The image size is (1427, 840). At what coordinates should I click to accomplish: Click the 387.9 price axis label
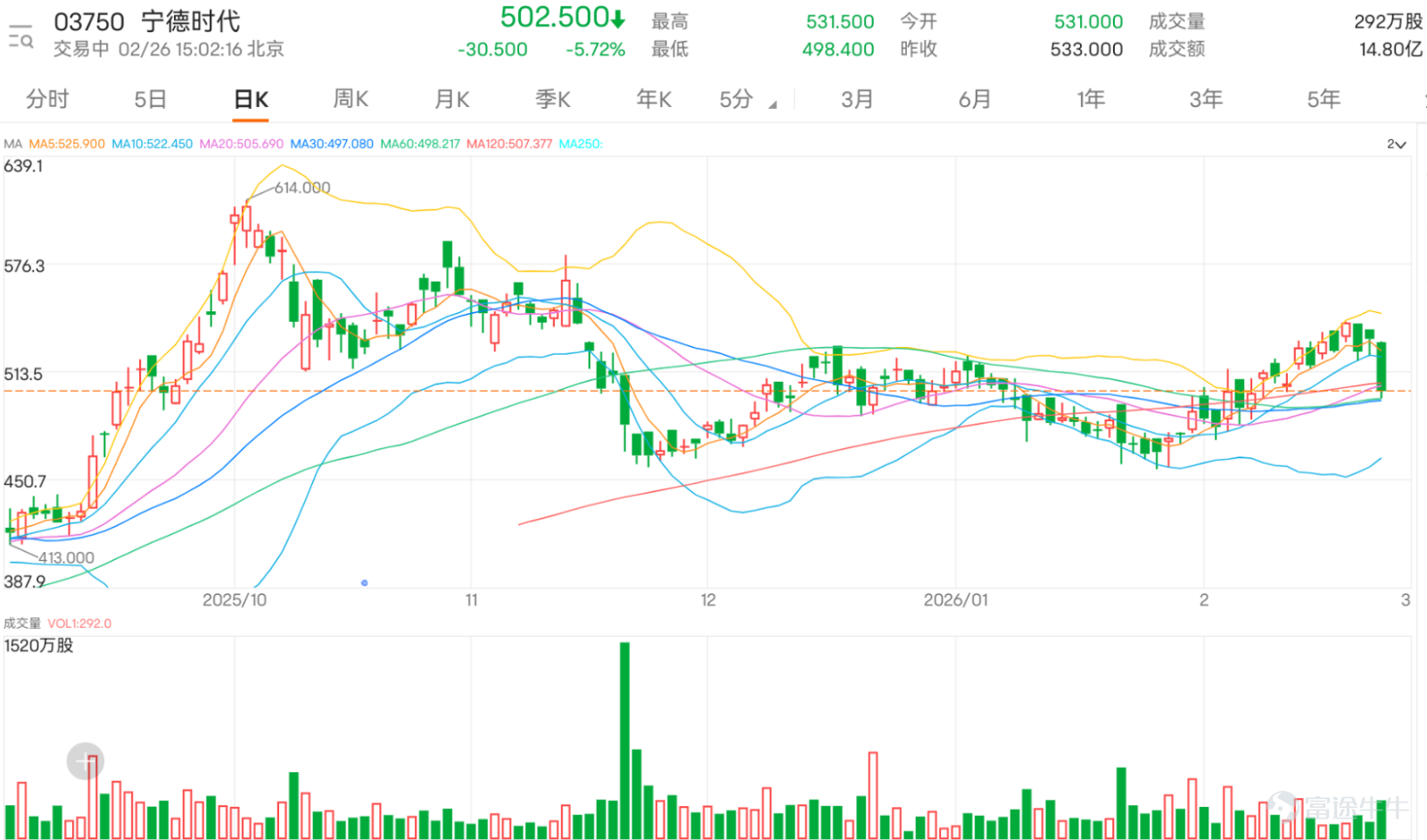[24, 581]
